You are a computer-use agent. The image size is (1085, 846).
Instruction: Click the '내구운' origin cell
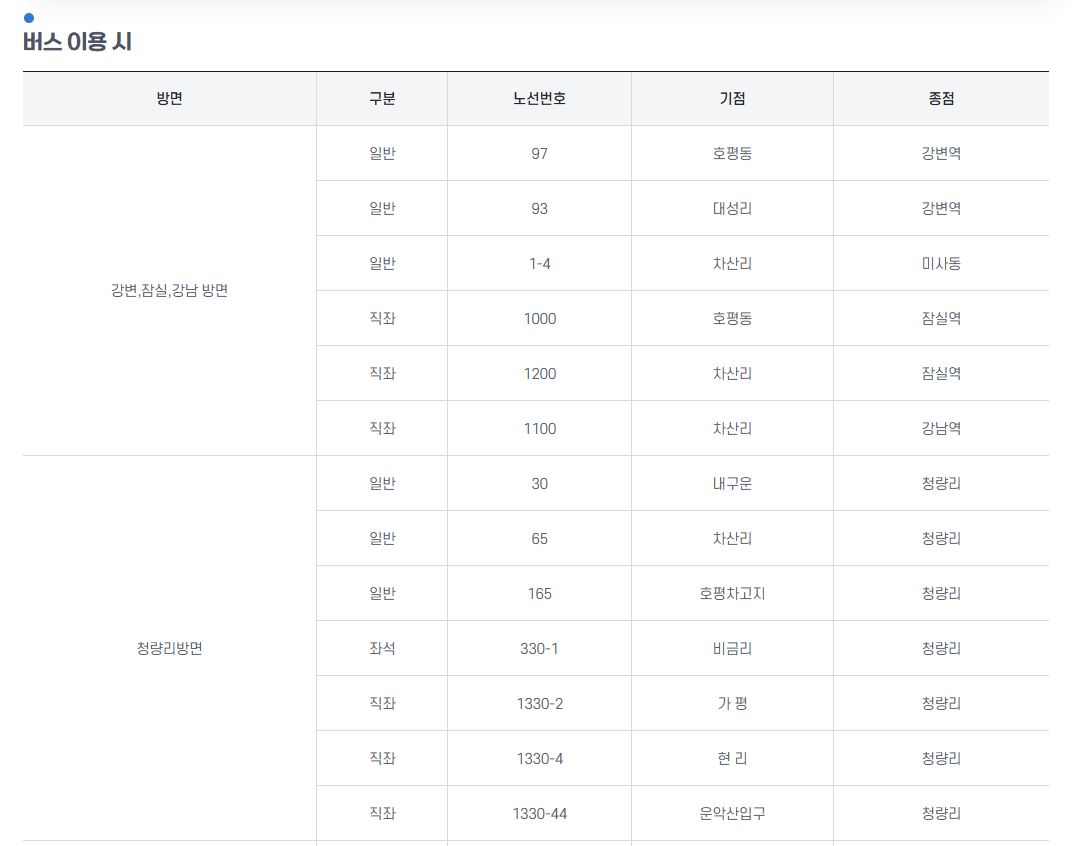coord(732,484)
